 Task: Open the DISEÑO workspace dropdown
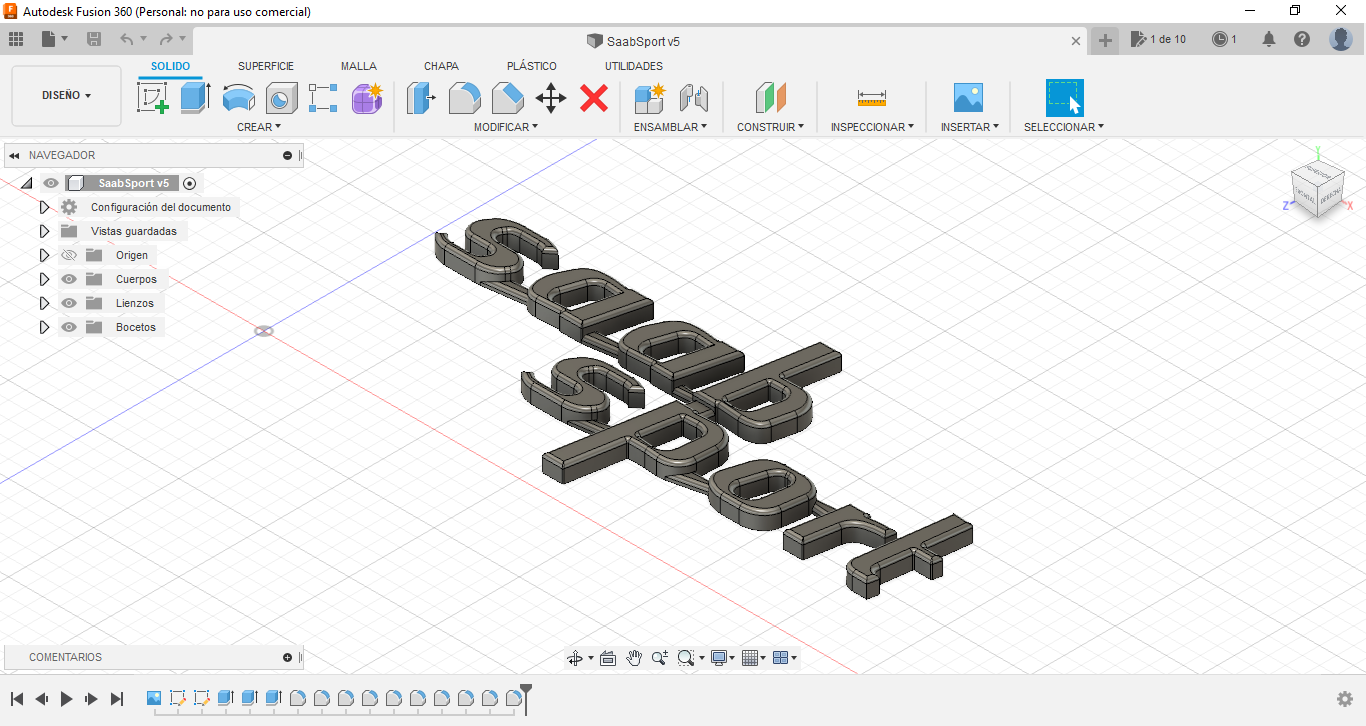coord(66,96)
